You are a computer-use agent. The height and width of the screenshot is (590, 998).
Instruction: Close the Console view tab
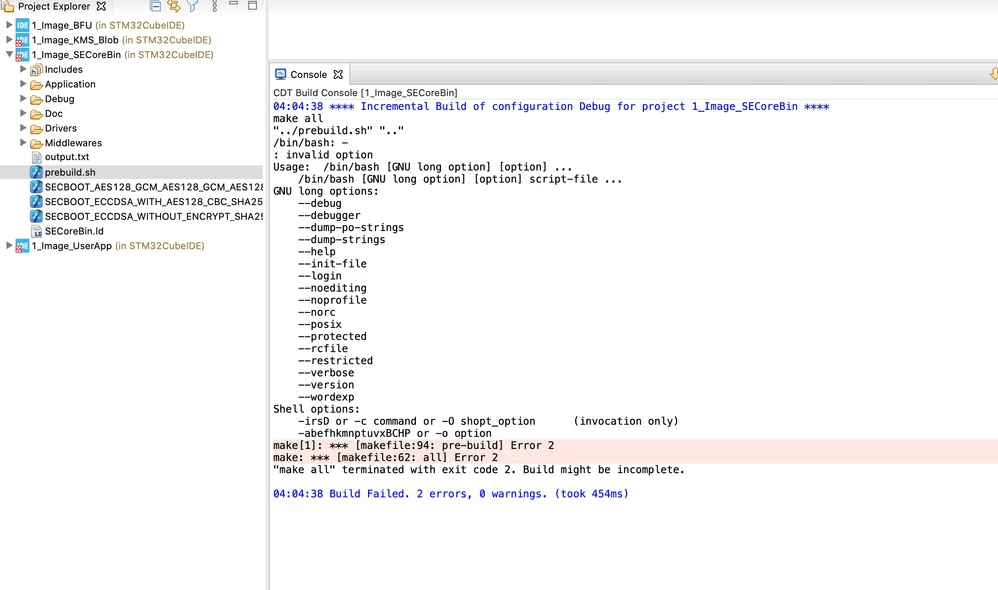point(338,74)
